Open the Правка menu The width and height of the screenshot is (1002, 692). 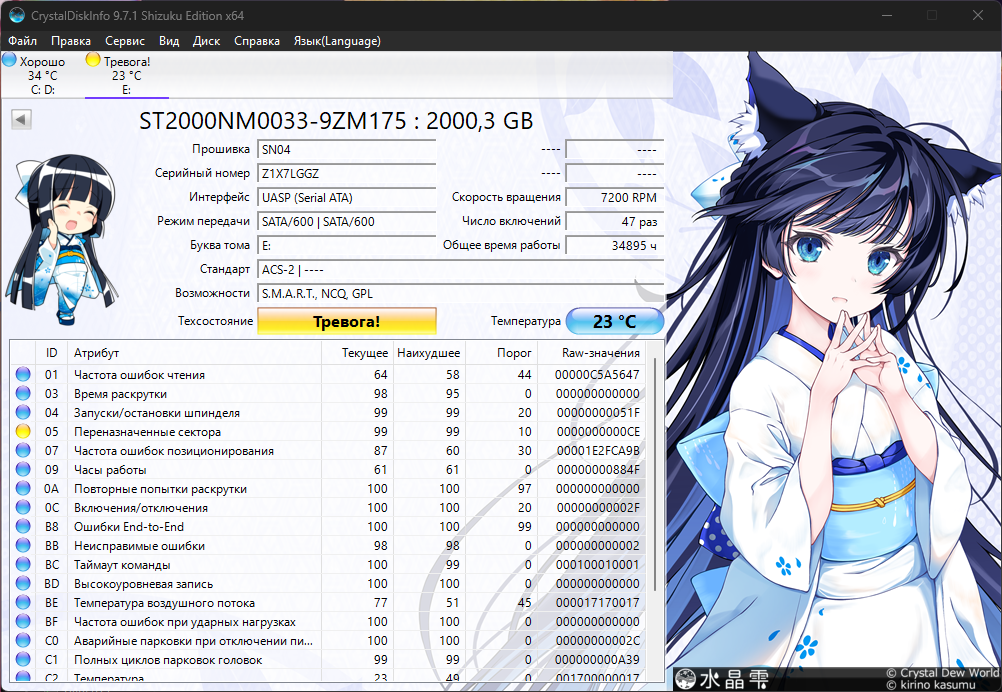(71, 41)
